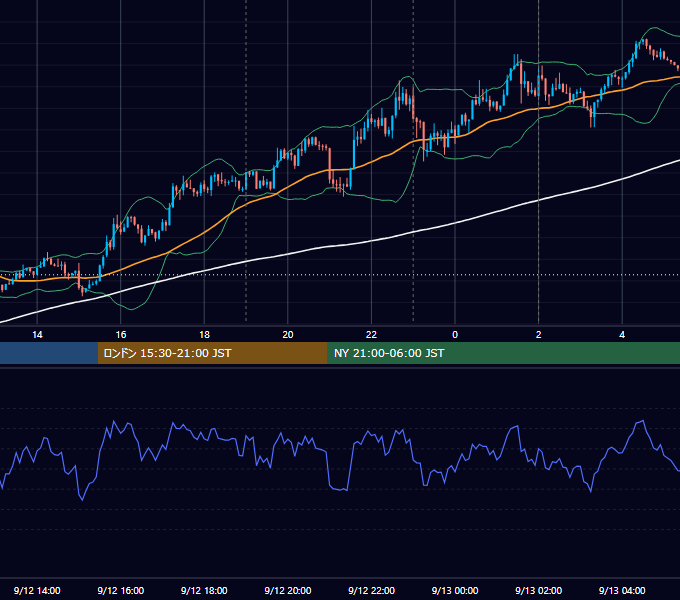Click the blue session bar before London
The width and height of the screenshot is (680, 600).
coord(49,353)
